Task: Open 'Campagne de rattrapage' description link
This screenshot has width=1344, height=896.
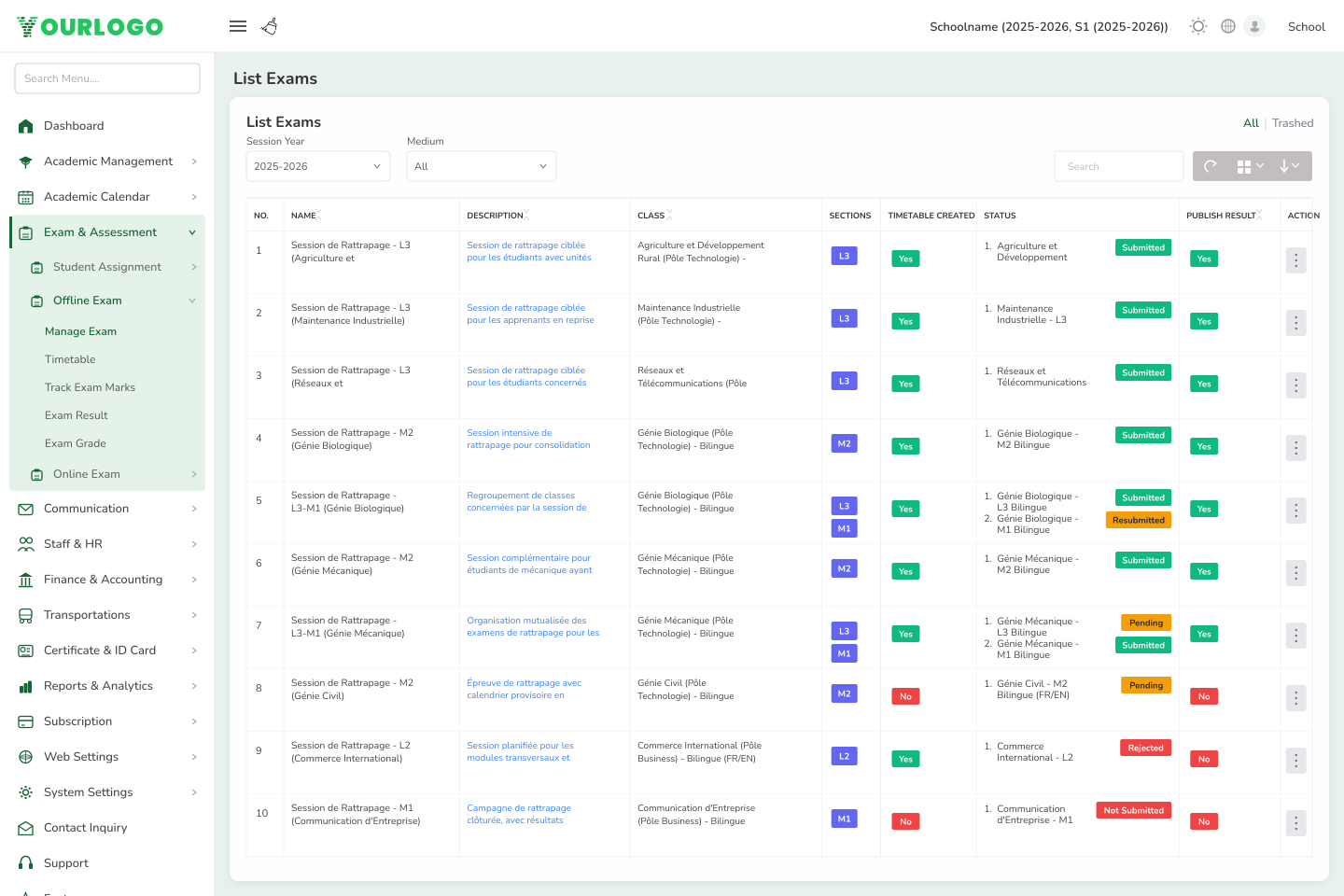Action: click(519, 815)
